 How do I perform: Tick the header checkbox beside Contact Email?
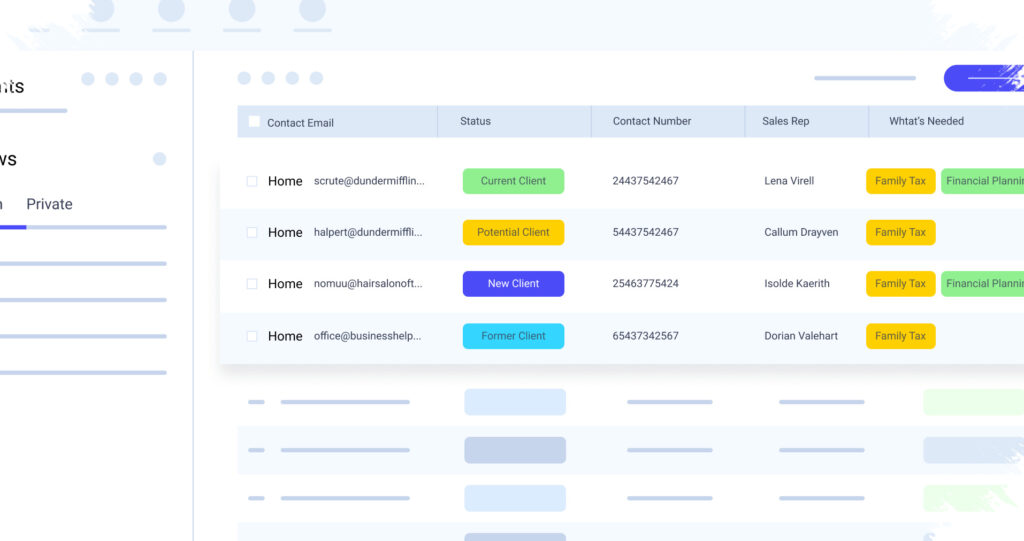(254, 122)
